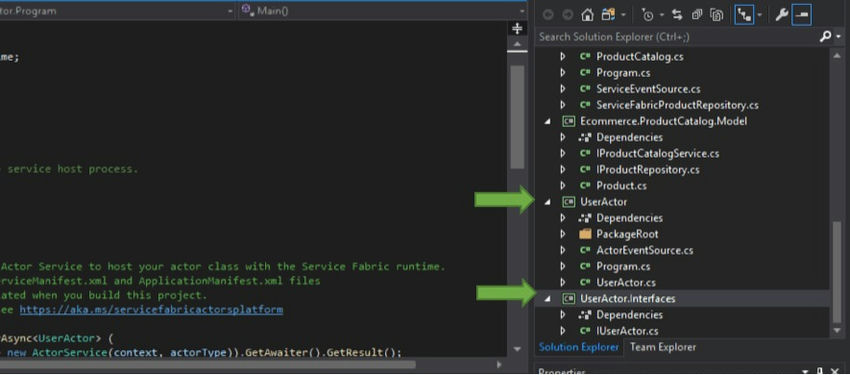
Task: Open the search options dropdown arrow
Action: coord(839,37)
